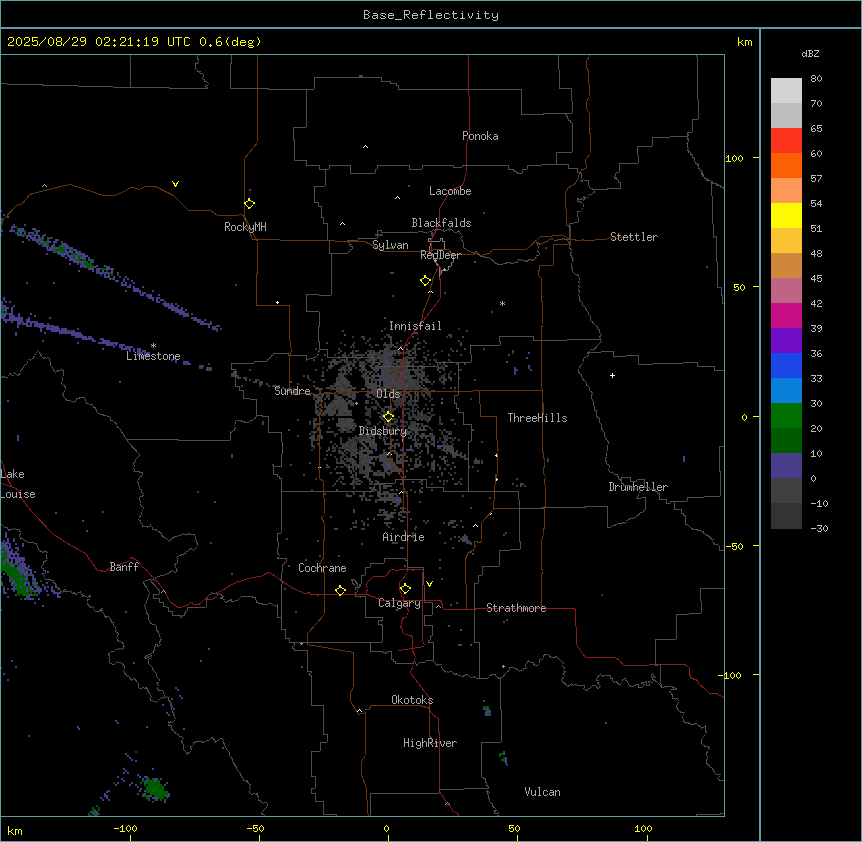Click the Okotoks town label
The width and height of the screenshot is (862, 842).
(x=412, y=700)
